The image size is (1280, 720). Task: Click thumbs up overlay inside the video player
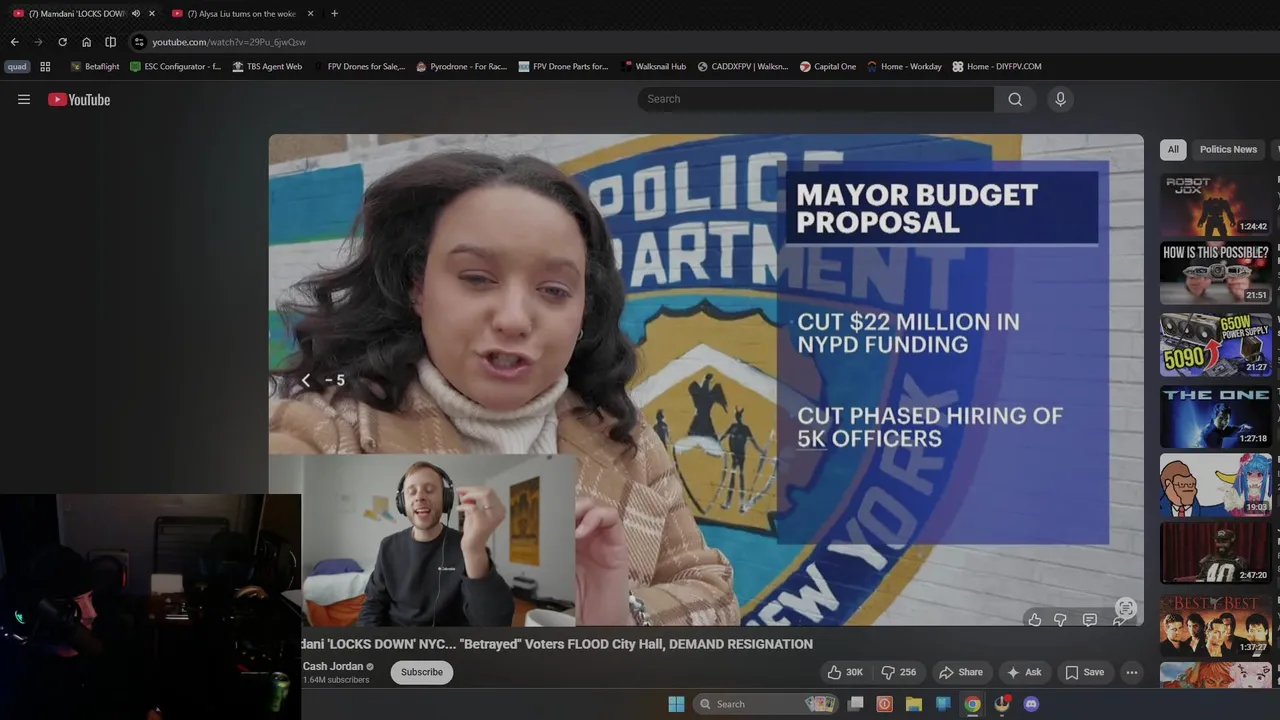tap(1035, 620)
